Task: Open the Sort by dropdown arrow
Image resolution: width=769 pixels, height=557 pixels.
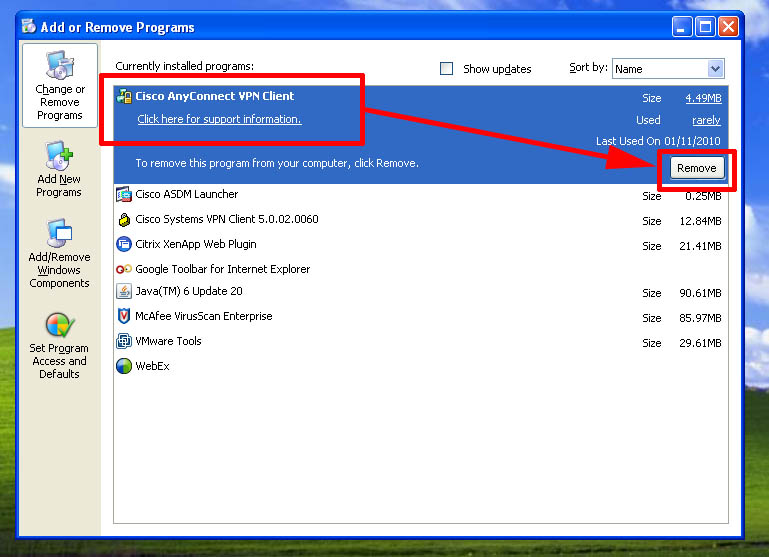Action: pos(716,69)
